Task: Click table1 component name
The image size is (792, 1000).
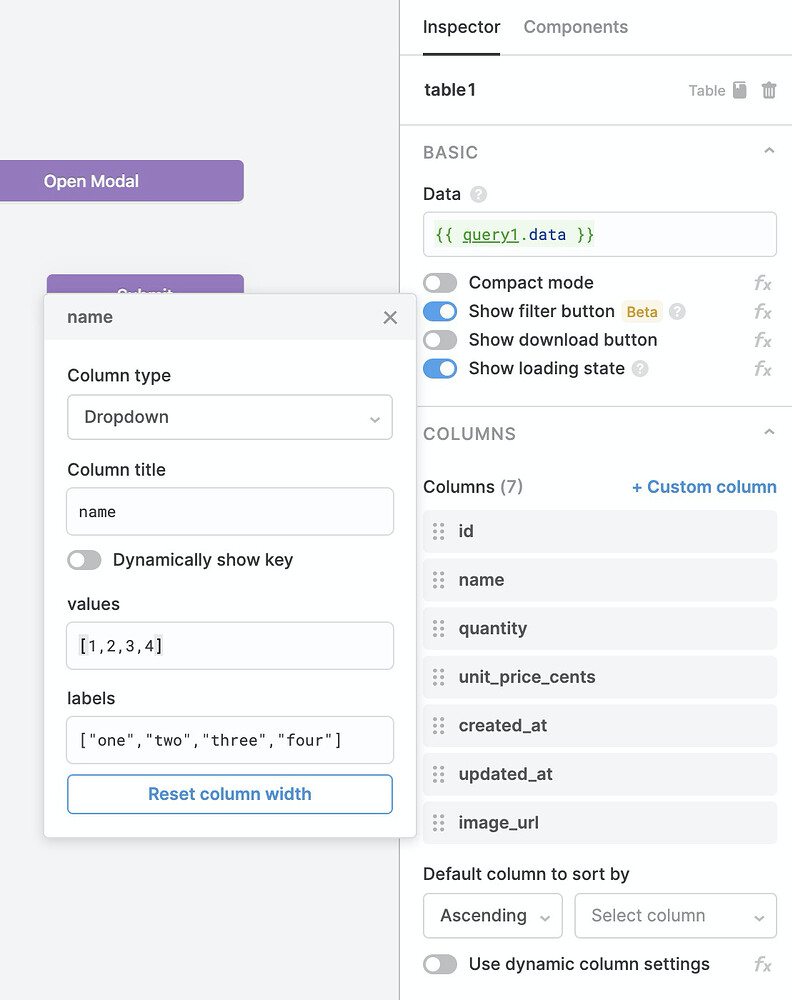Action: pos(450,90)
